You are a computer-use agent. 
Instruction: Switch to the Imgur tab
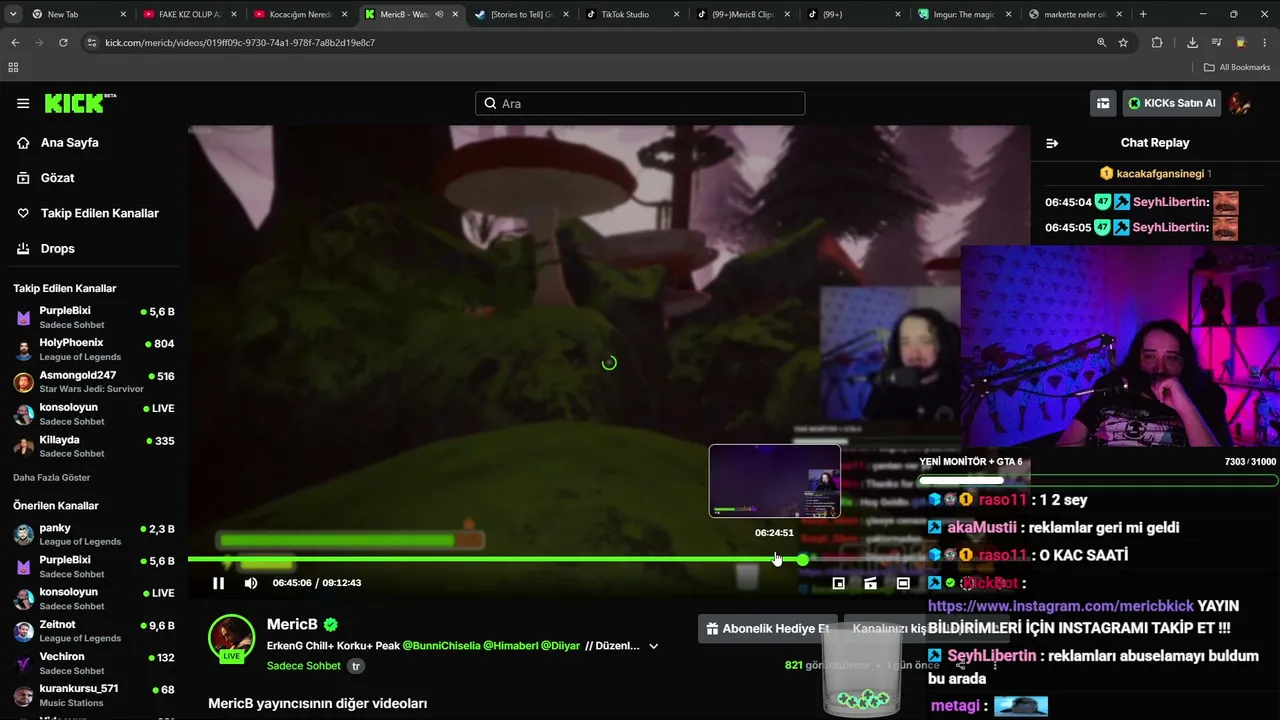coord(965,14)
